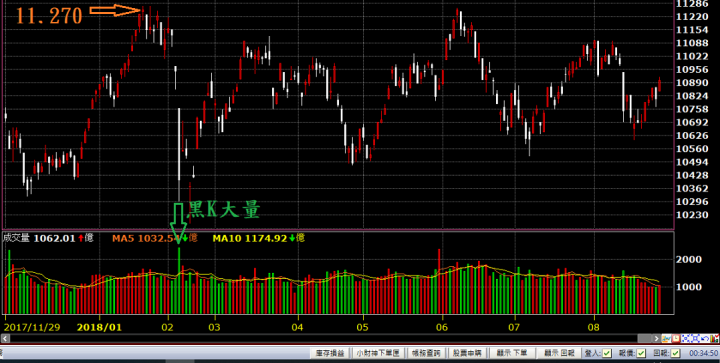Viewport: 720px width, 363px height.
Task: Click the 03 month axis label
Action: coord(214,327)
